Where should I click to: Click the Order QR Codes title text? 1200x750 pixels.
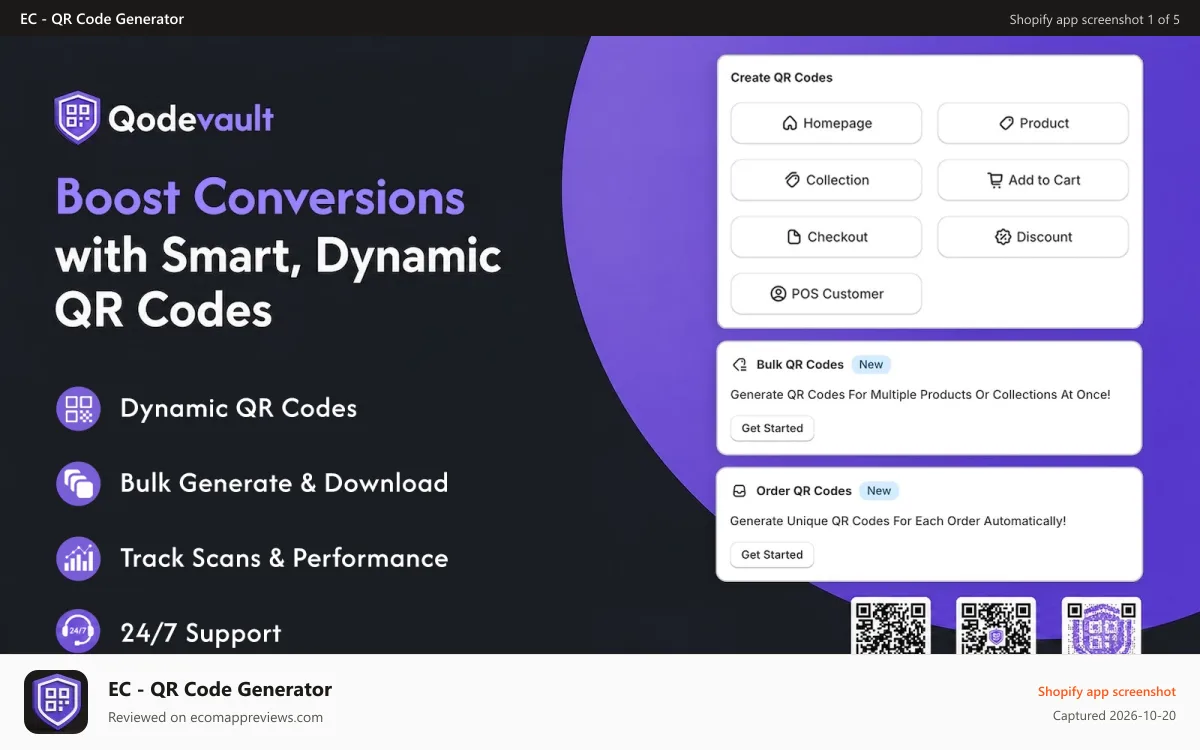click(x=804, y=491)
